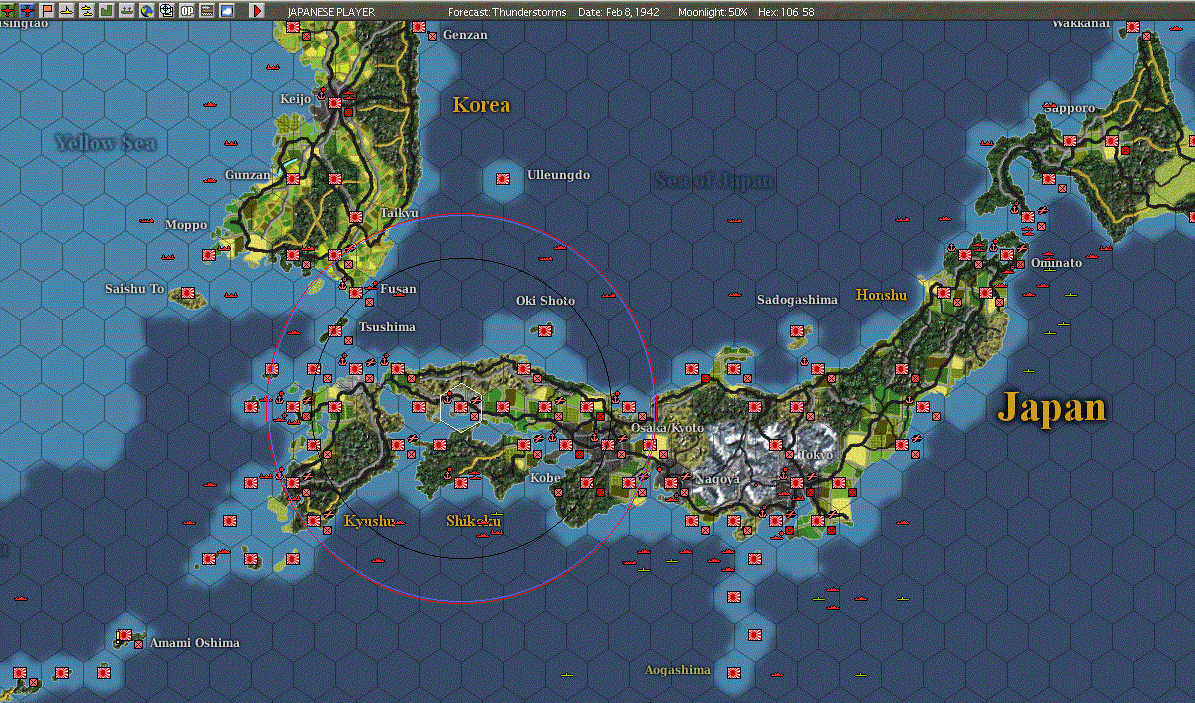
Task: Click the Date: Feb 8, 1942 text
Action: click(x=619, y=12)
